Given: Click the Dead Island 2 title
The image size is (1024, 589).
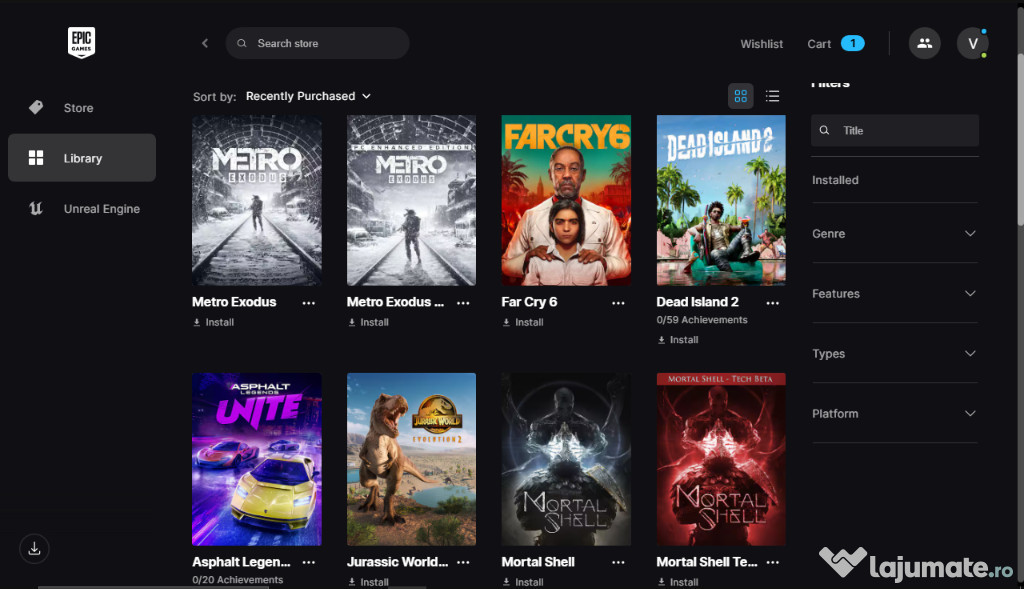Looking at the screenshot, I should pyautogui.click(x=697, y=302).
